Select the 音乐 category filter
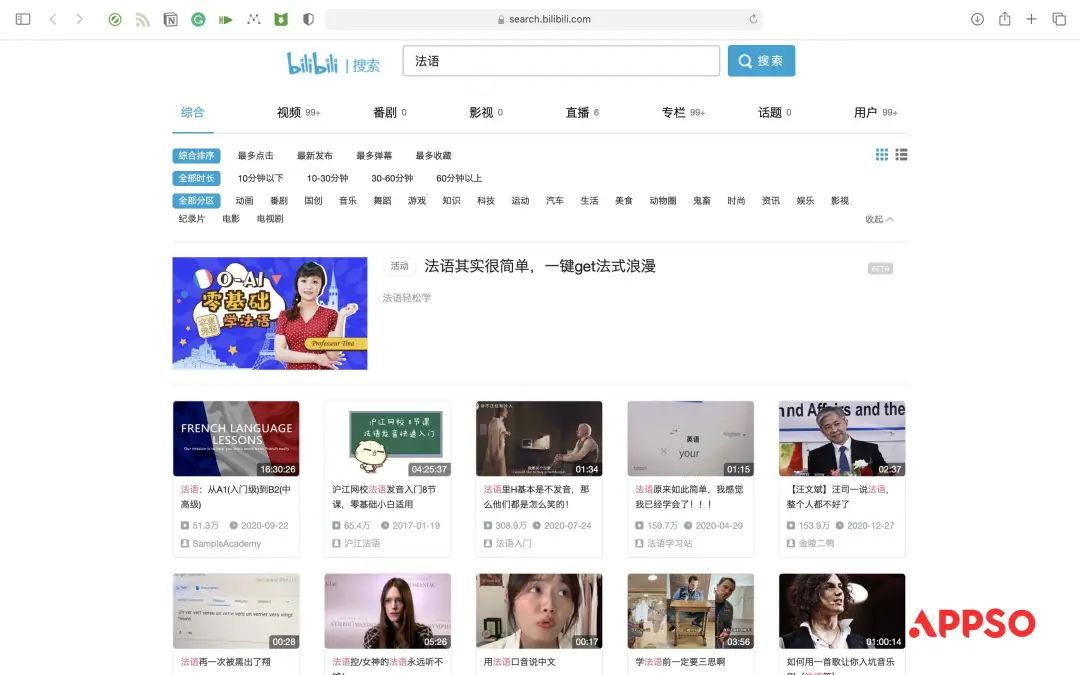1080x675 pixels. pos(346,200)
